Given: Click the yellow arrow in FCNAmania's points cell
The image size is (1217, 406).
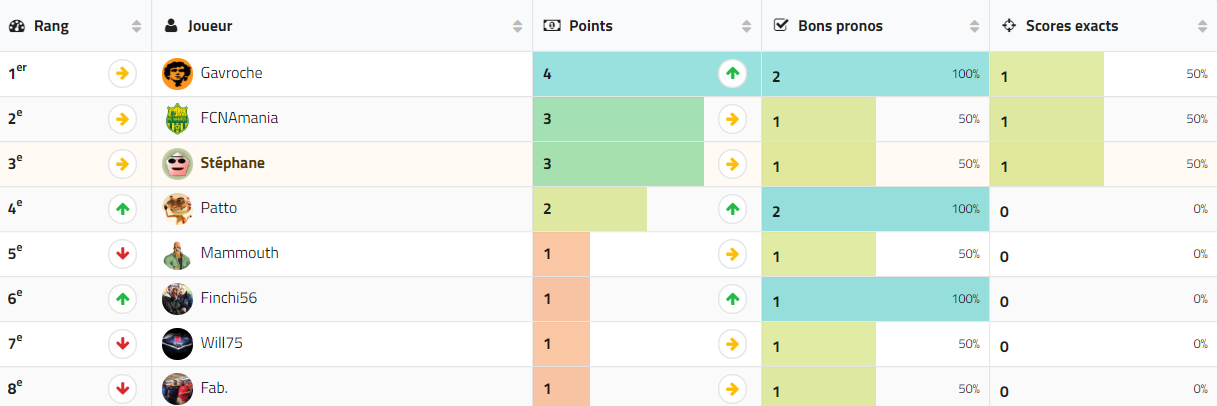Looking at the screenshot, I should pyautogui.click(x=732, y=119).
